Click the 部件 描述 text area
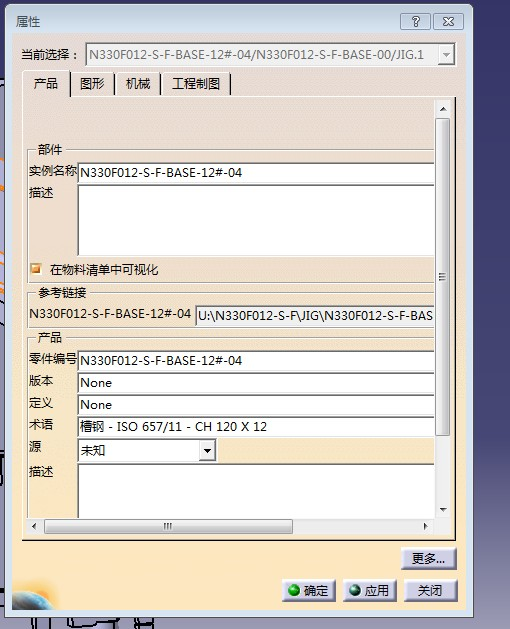This screenshot has height=629, width=510. 256,220
